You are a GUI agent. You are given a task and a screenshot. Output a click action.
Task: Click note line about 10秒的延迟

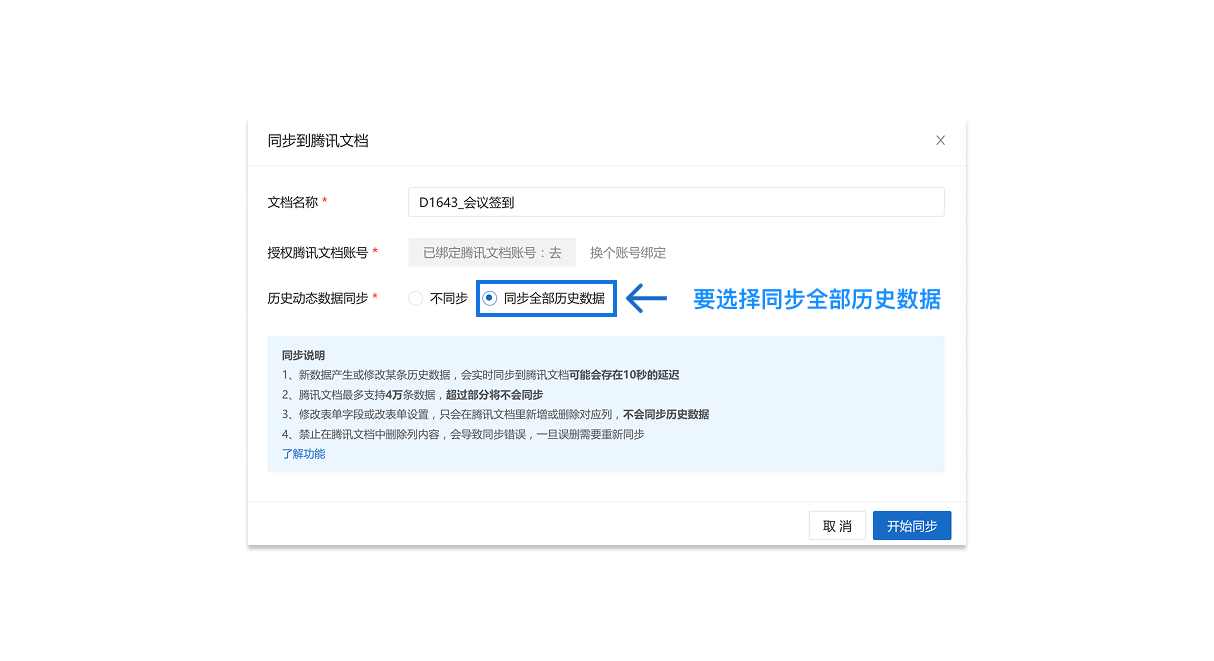[x=481, y=375]
